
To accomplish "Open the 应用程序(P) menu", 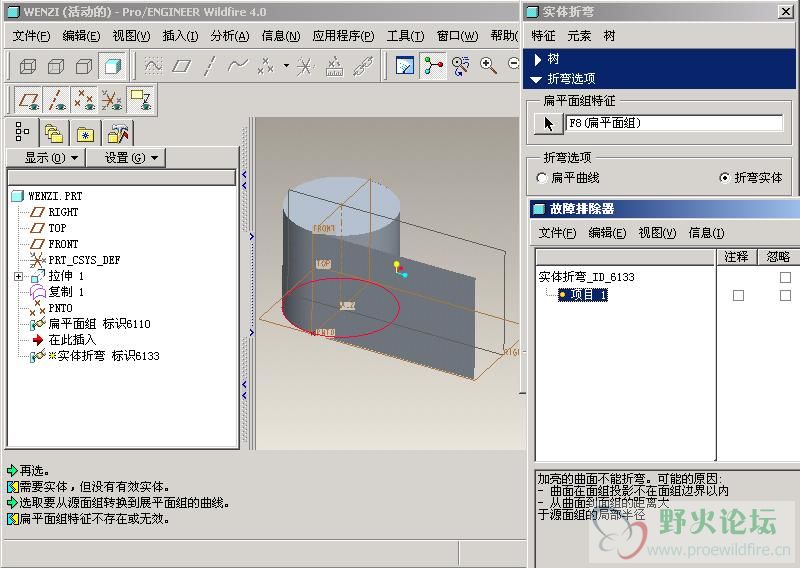I will tap(343, 36).
